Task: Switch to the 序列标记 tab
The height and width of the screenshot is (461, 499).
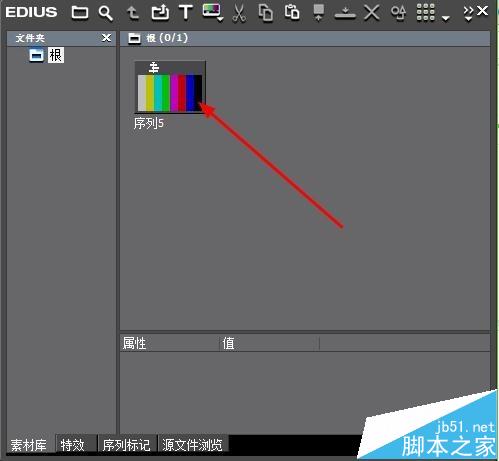Action: tap(127, 445)
